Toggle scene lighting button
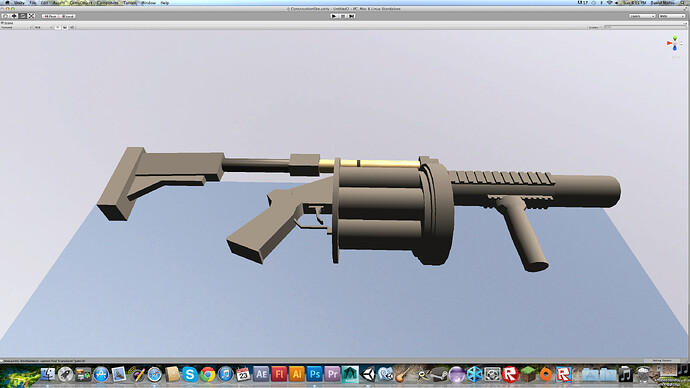Screen dimensions: 690x388 tap(58, 27)
